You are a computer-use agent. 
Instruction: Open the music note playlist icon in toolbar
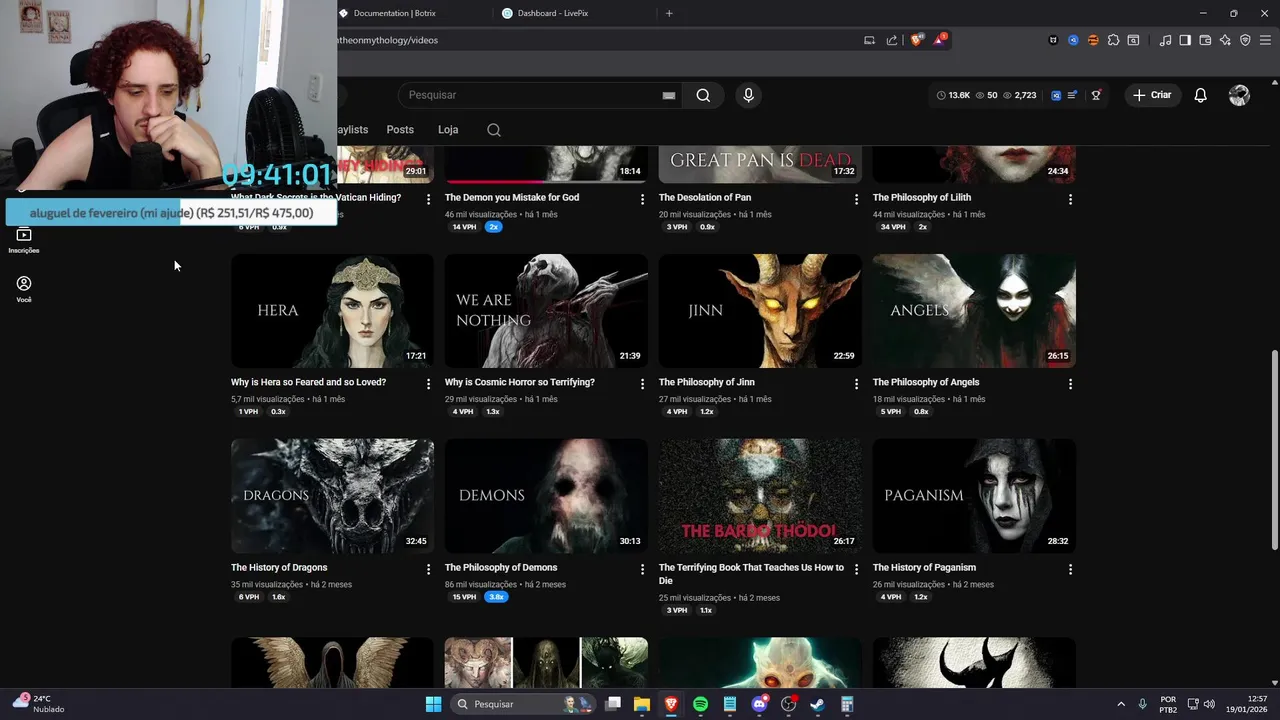1165,40
